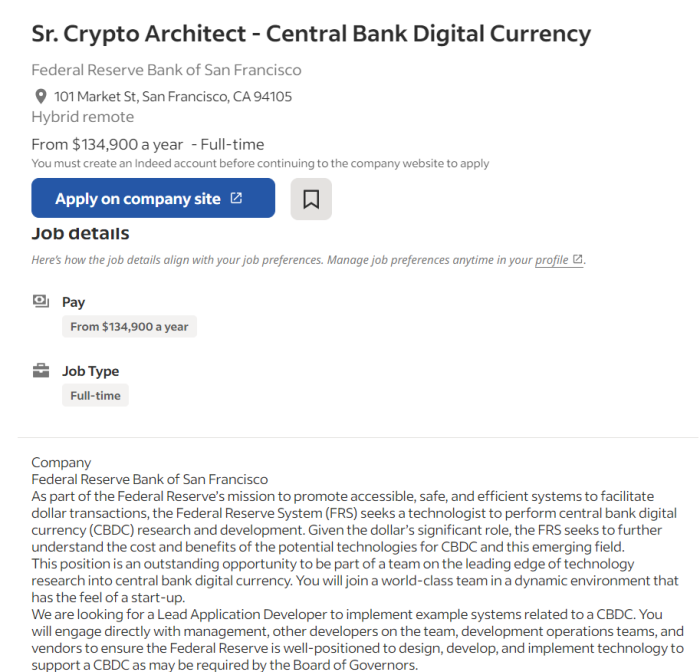
Task: Click external link icon on Apply button
Action: 236,198
